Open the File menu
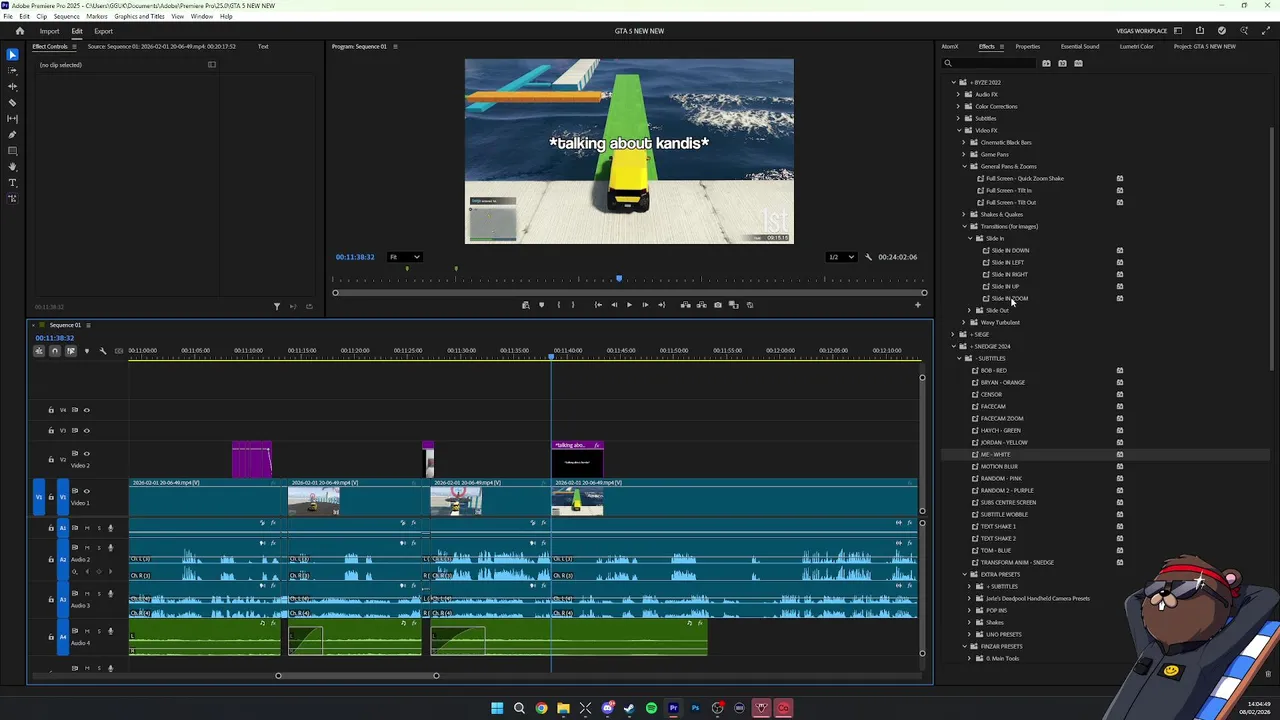The height and width of the screenshot is (720, 1280). [x=8, y=17]
